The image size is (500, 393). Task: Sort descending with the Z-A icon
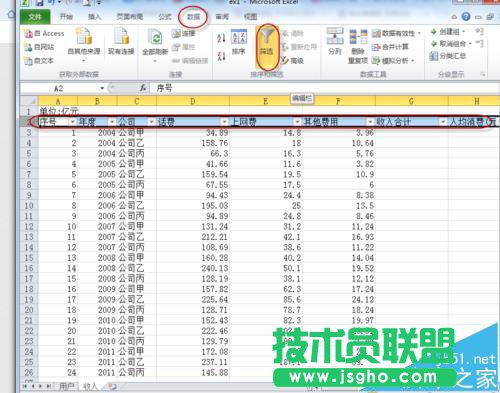221,56
